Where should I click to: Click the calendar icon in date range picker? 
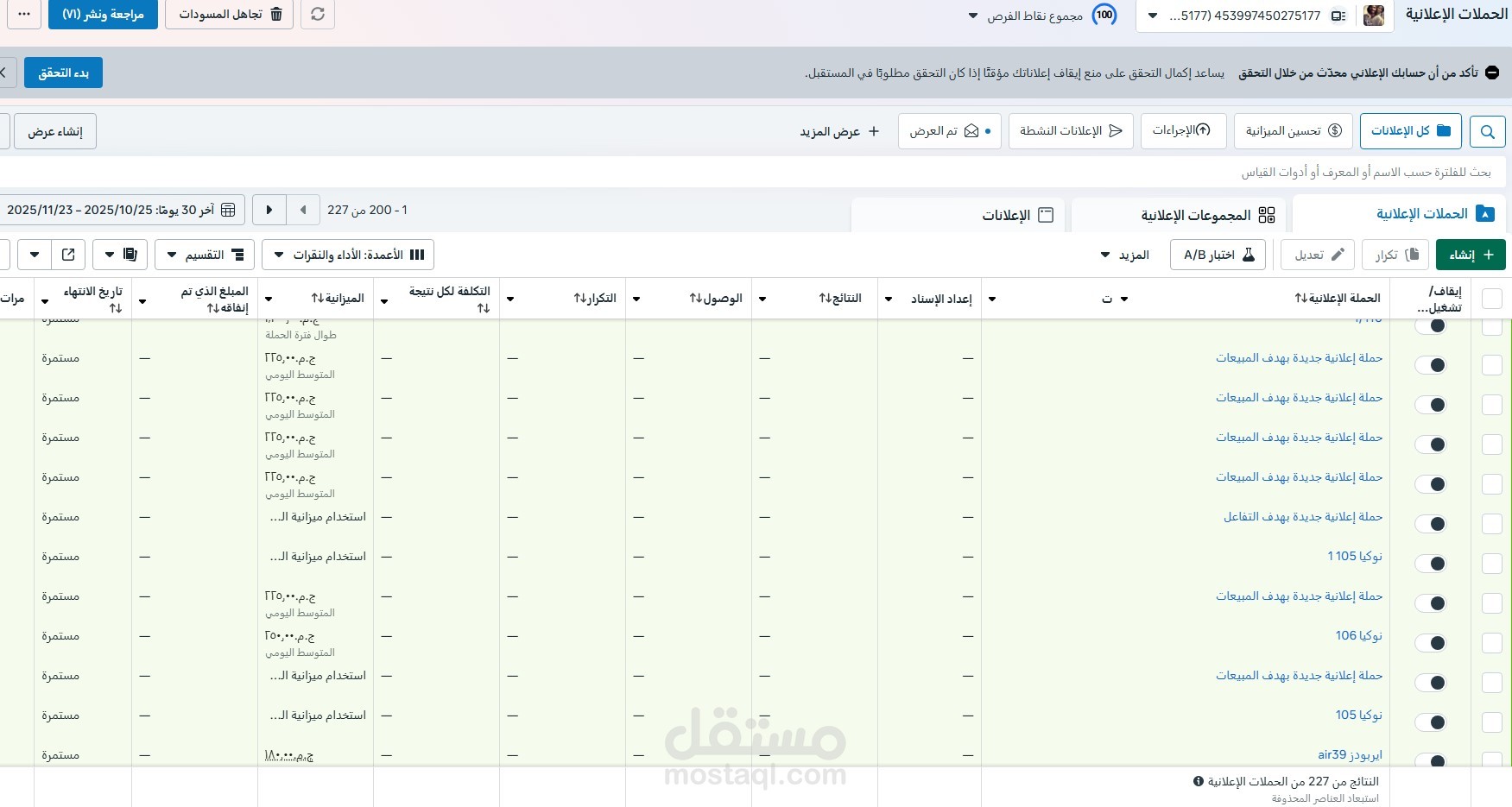click(x=228, y=210)
